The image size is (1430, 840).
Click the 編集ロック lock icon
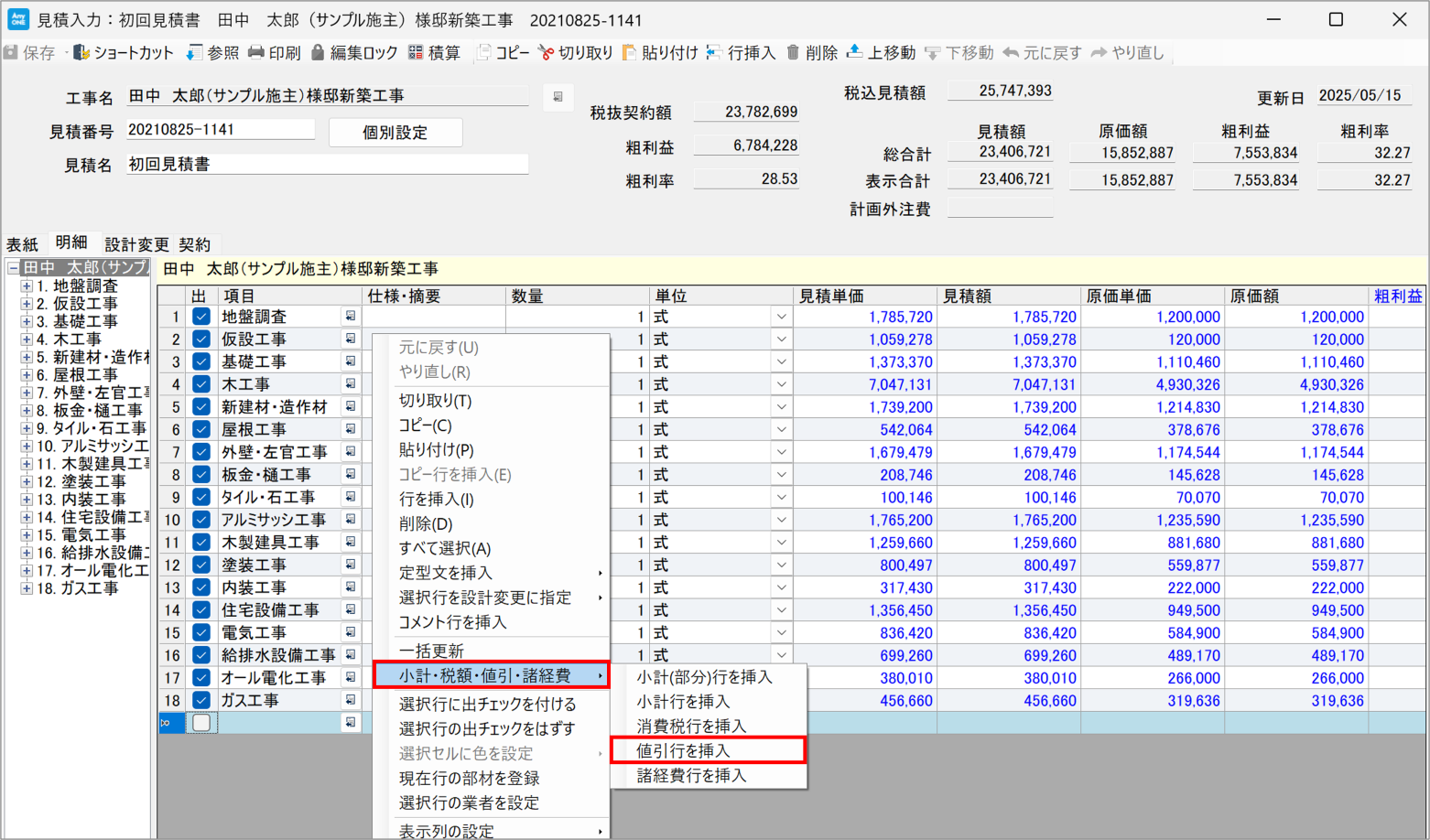pos(318,53)
